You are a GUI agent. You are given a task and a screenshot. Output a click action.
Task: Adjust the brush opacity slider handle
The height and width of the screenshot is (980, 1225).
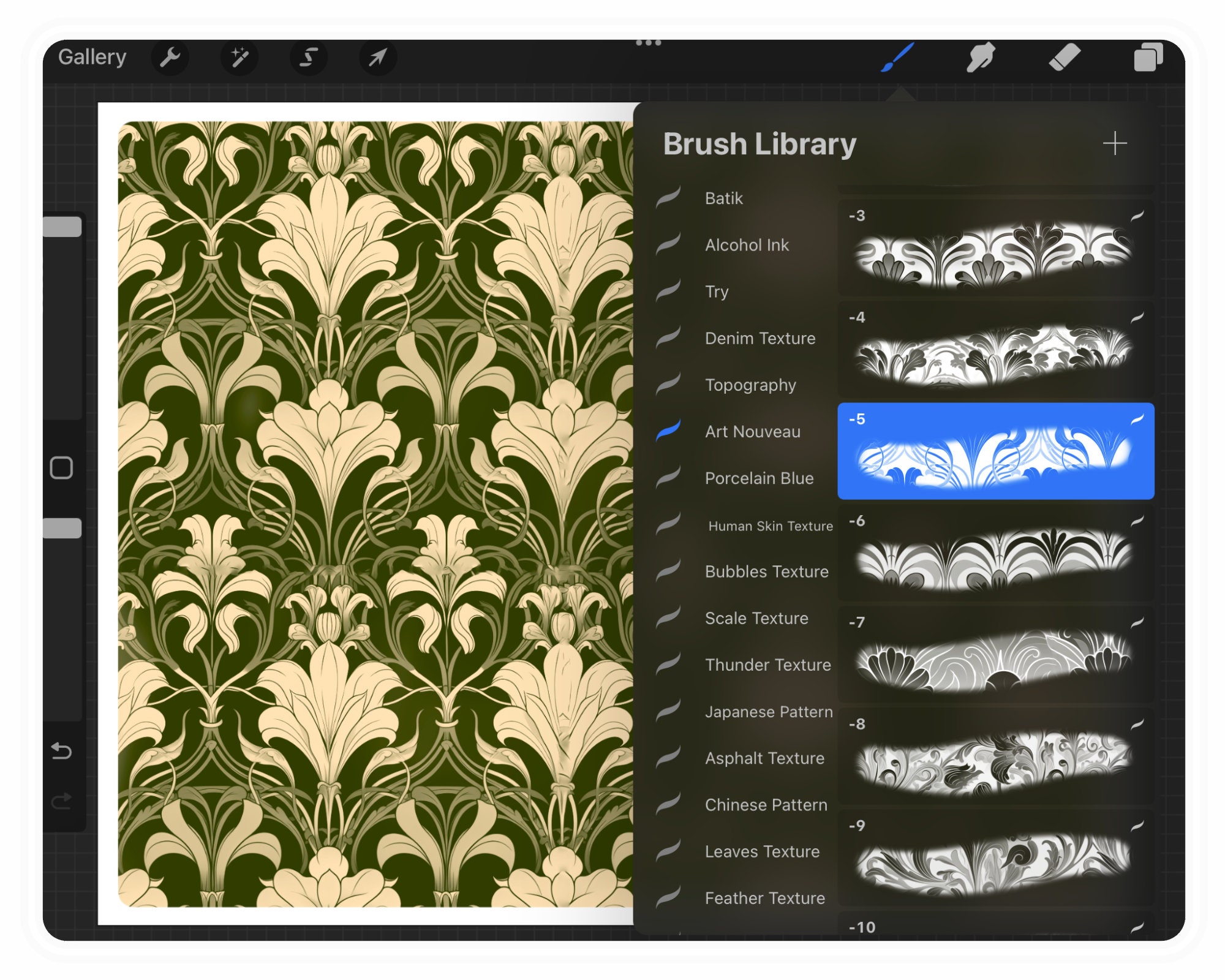tap(62, 528)
